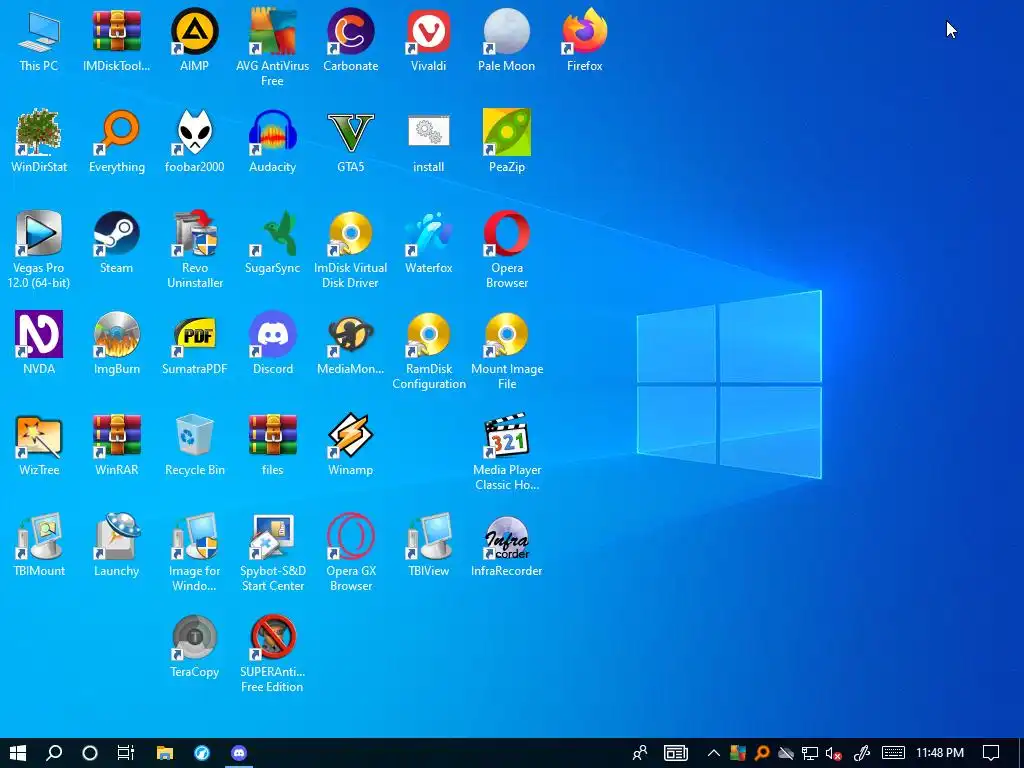Viewport: 1024px width, 768px height.
Task: Select the Audacity headphones icon
Action: 272,142
